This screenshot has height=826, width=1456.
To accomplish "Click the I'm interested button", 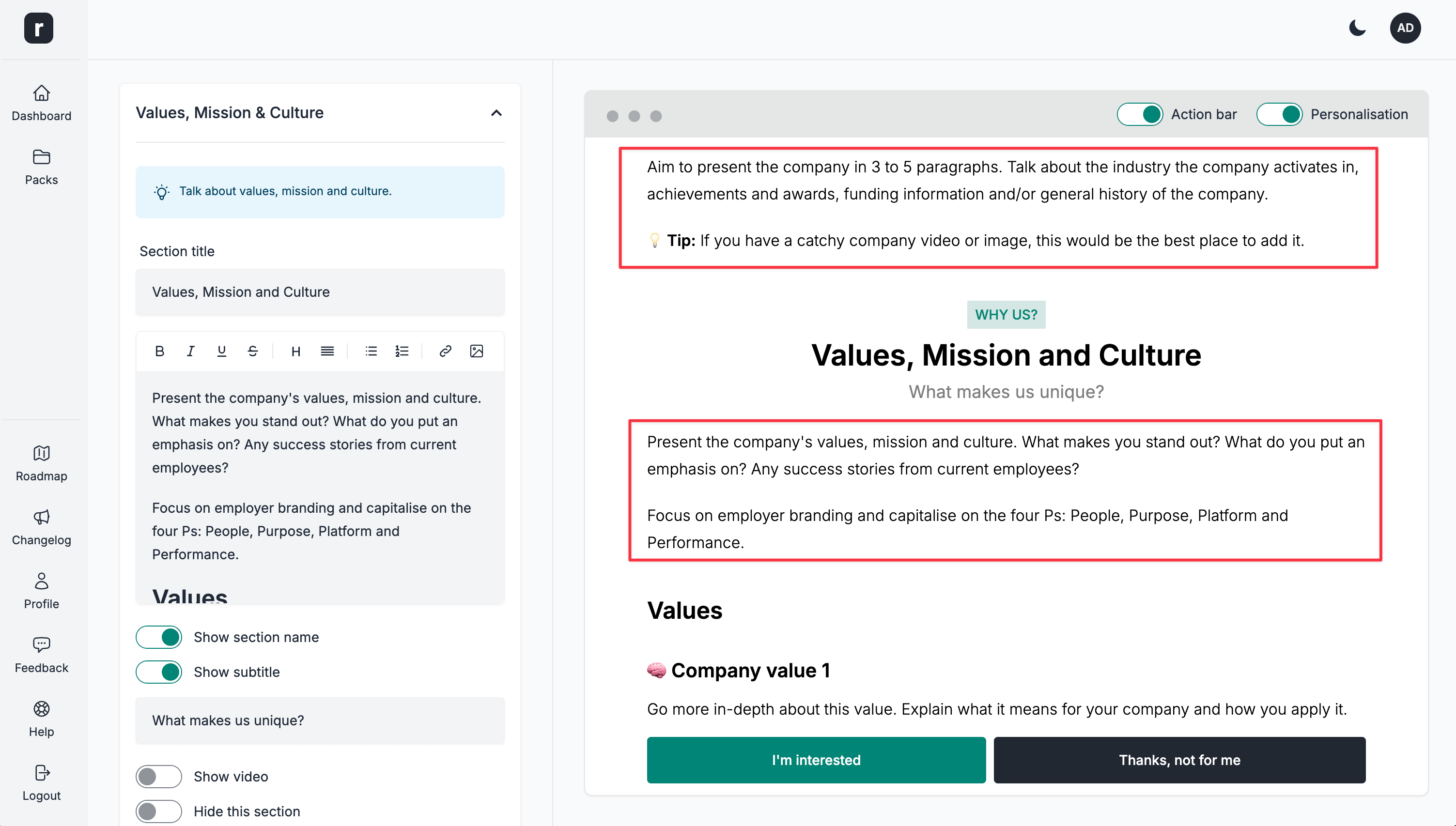I will click(x=816, y=760).
